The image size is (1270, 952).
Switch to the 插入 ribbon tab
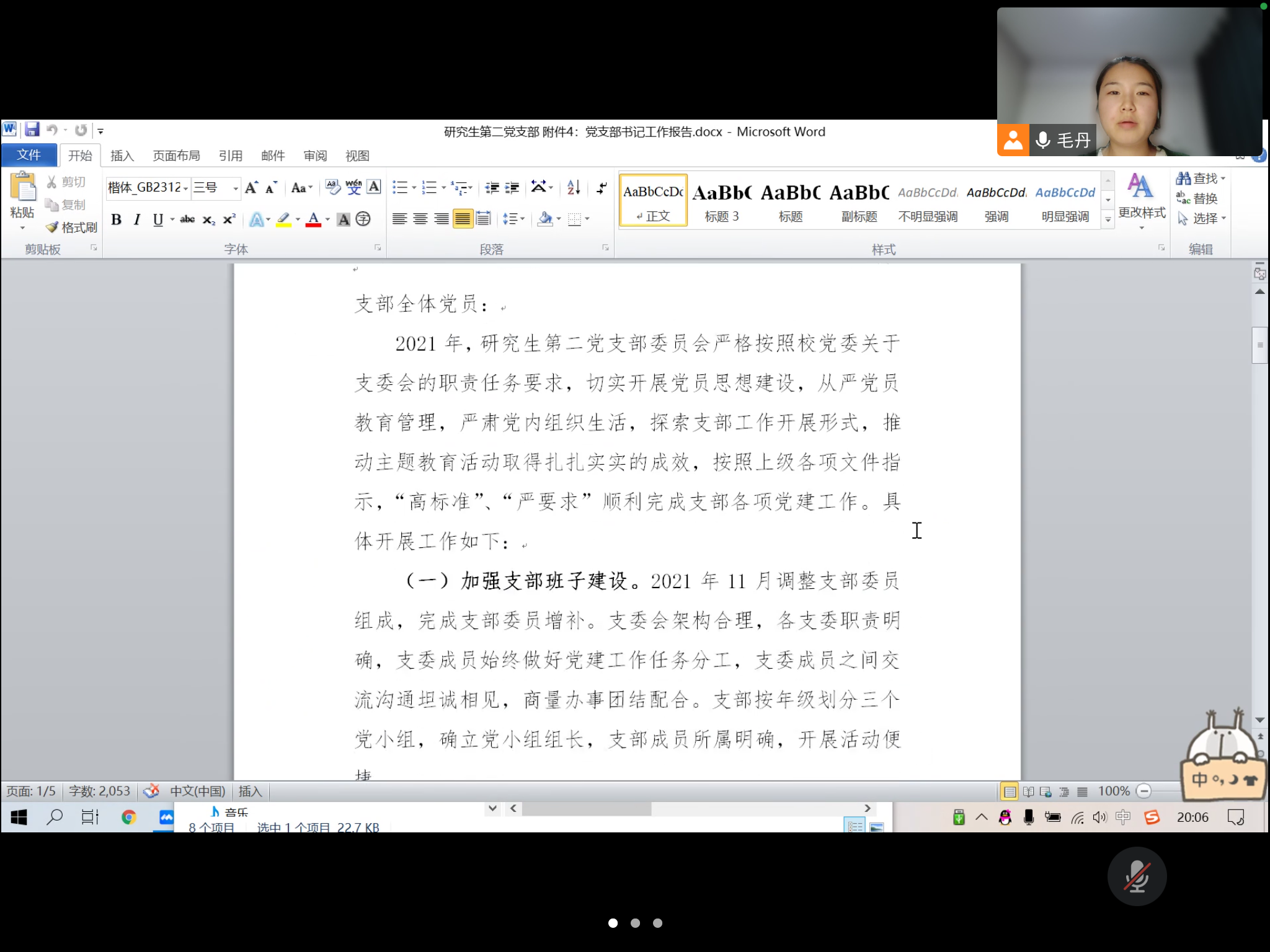(x=122, y=156)
